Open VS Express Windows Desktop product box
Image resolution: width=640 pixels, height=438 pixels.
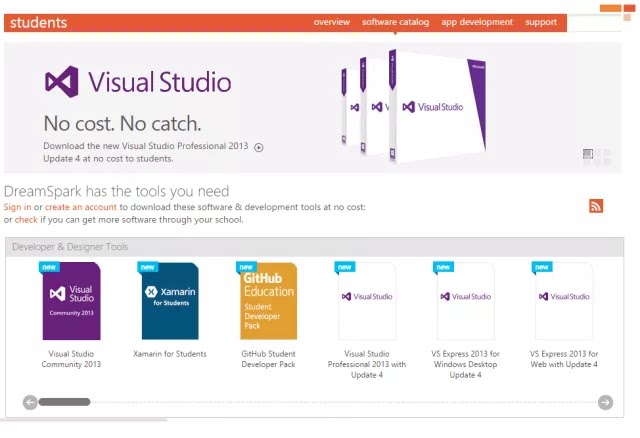(466, 301)
